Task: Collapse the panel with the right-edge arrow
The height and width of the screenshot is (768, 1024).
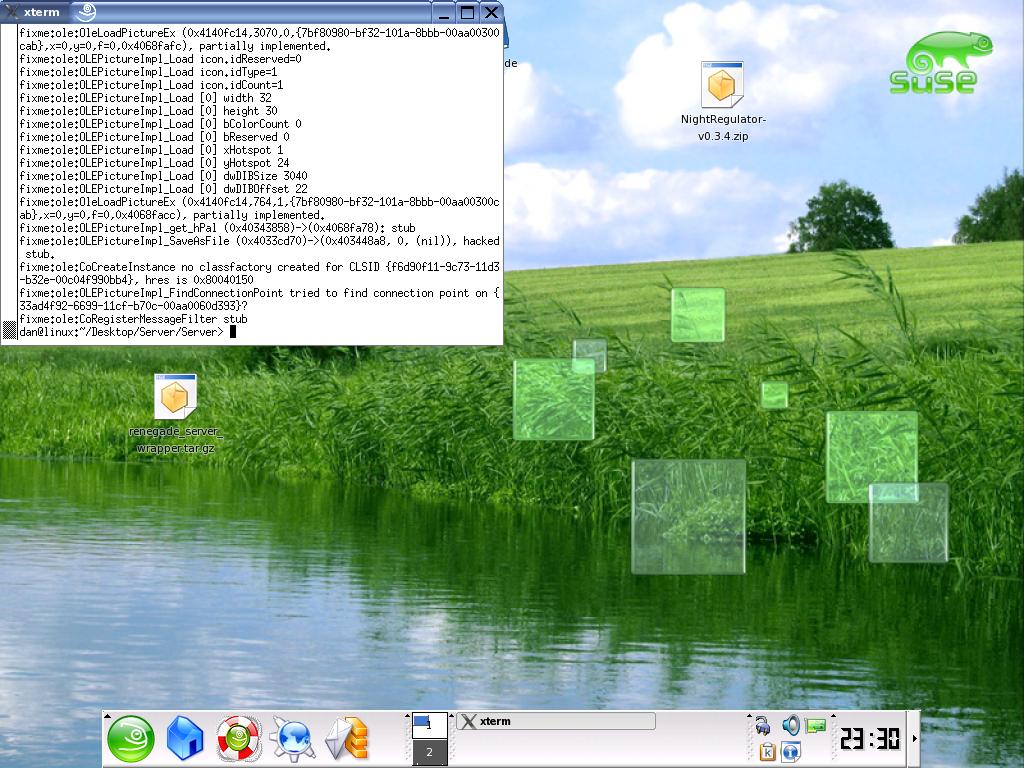Action: point(913,739)
